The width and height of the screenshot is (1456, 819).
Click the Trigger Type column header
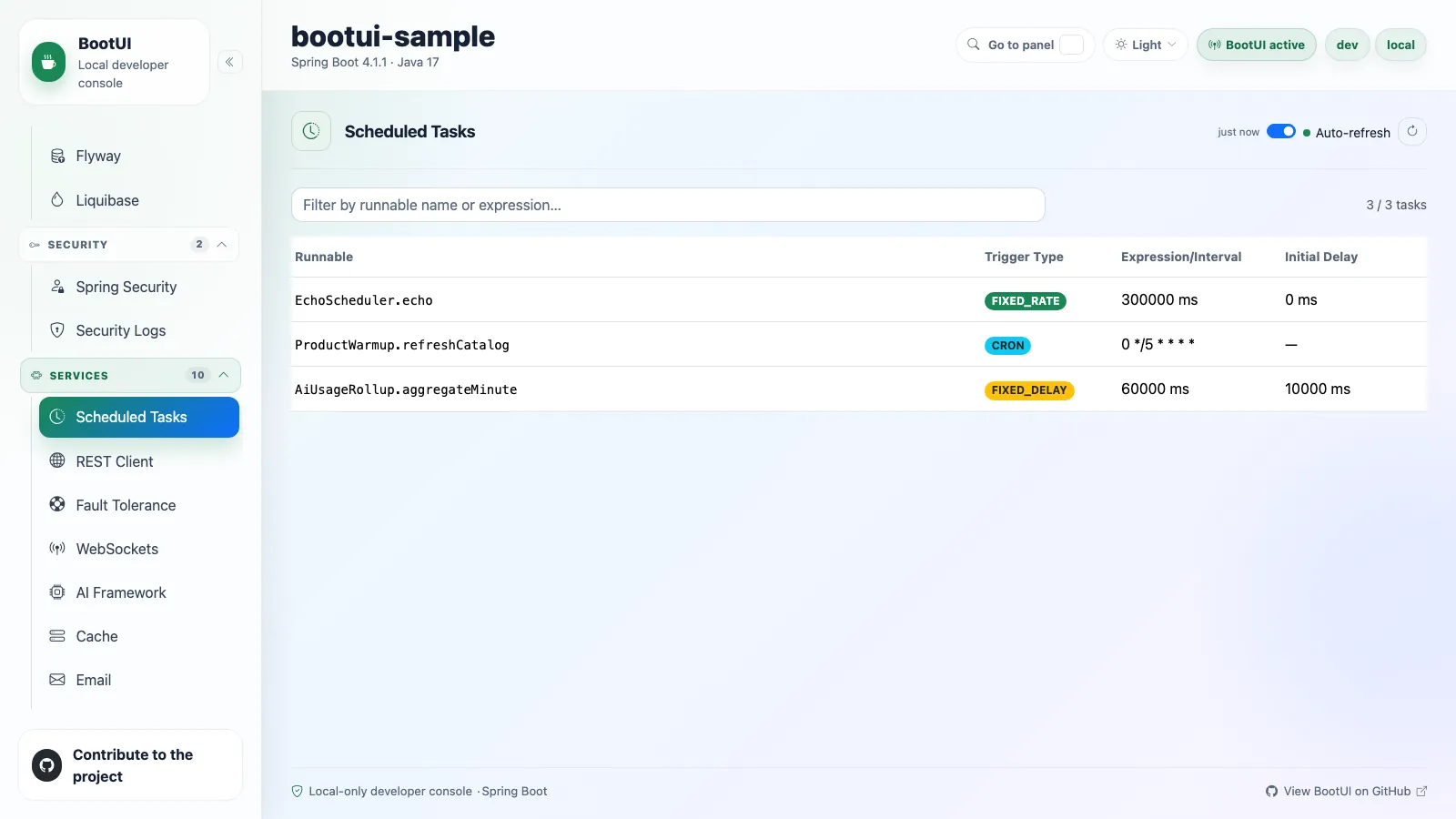pyautogui.click(x=1024, y=257)
